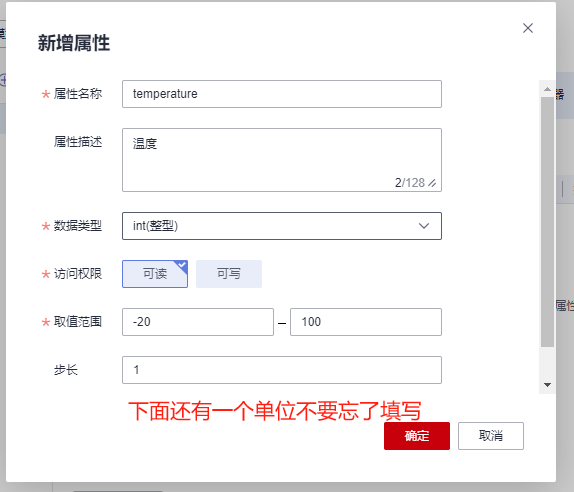The image size is (574, 492).
Task: Open the 数据类型 int(整型) dropdown
Action: 282,226
